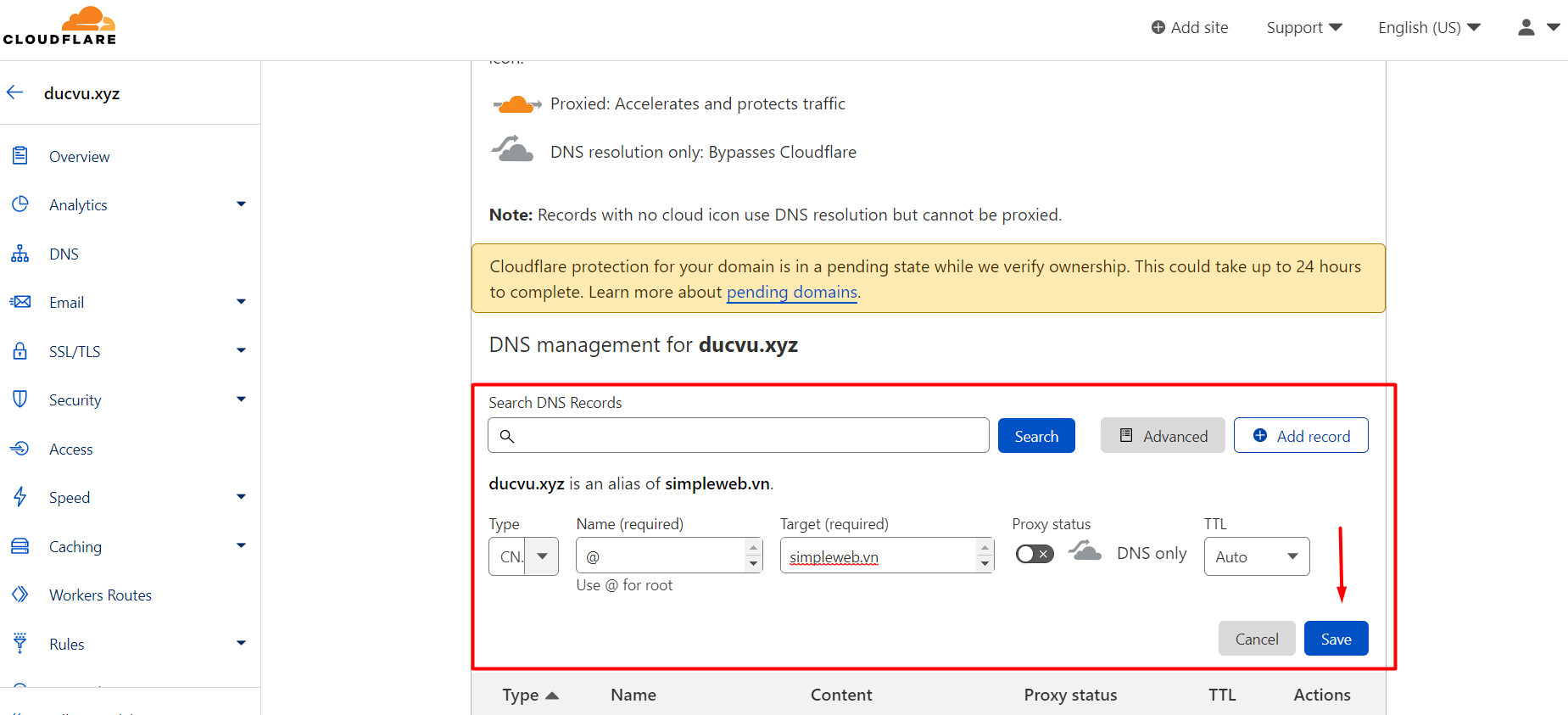Click the ducvu.xyz domain name in sidebar
Image resolution: width=1568 pixels, height=715 pixels.
(x=82, y=93)
